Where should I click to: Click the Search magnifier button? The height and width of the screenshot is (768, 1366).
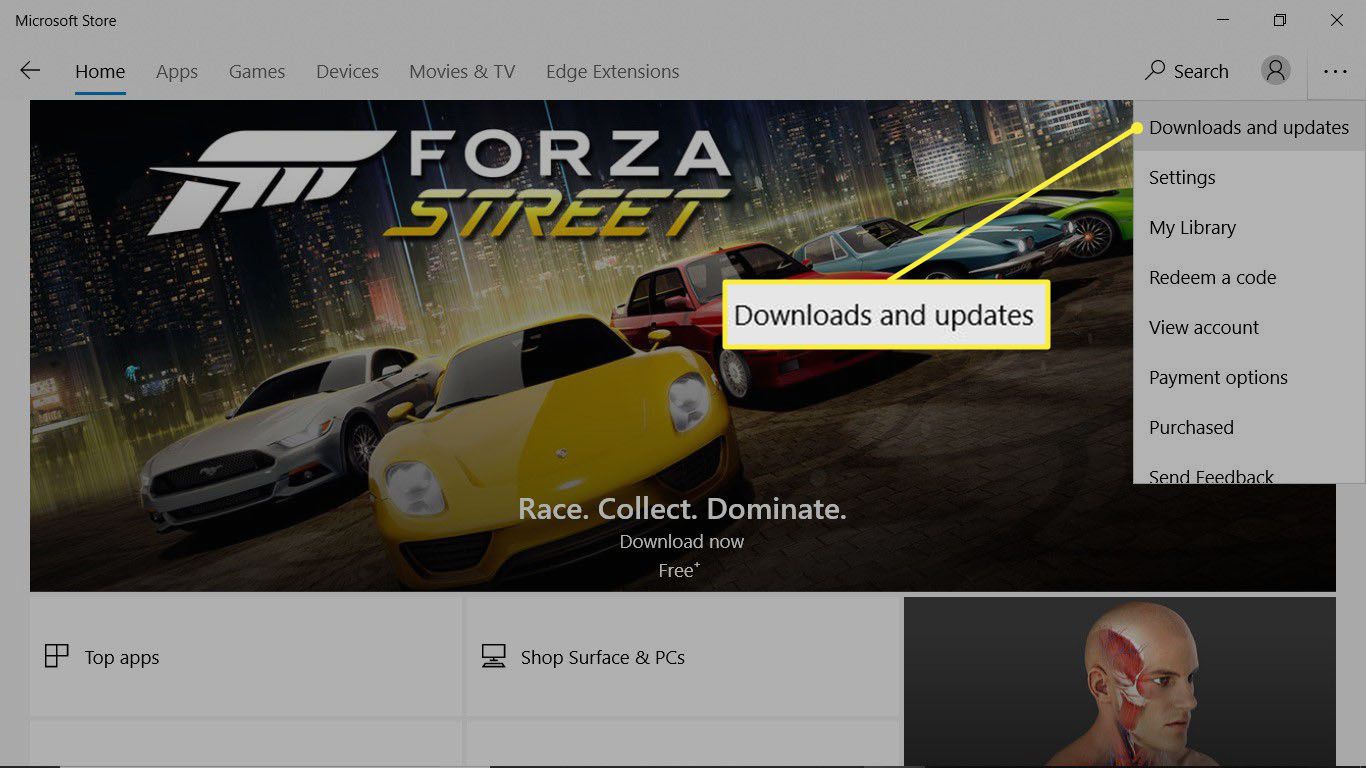pos(1187,71)
